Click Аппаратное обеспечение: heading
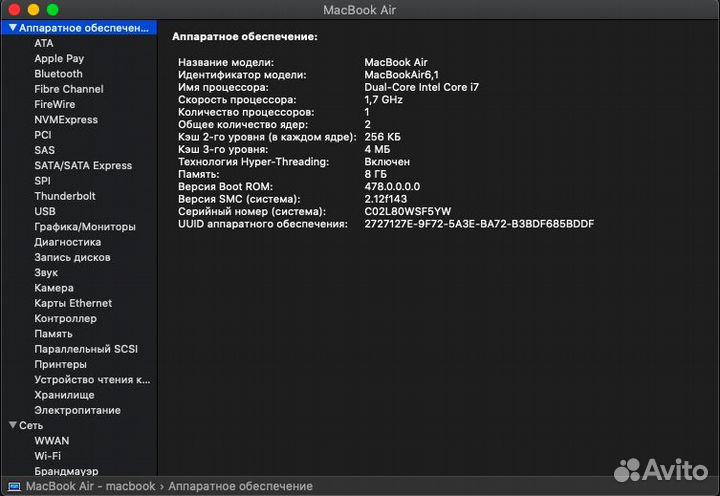The width and height of the screenshot is (720, 496). (245, 37)
